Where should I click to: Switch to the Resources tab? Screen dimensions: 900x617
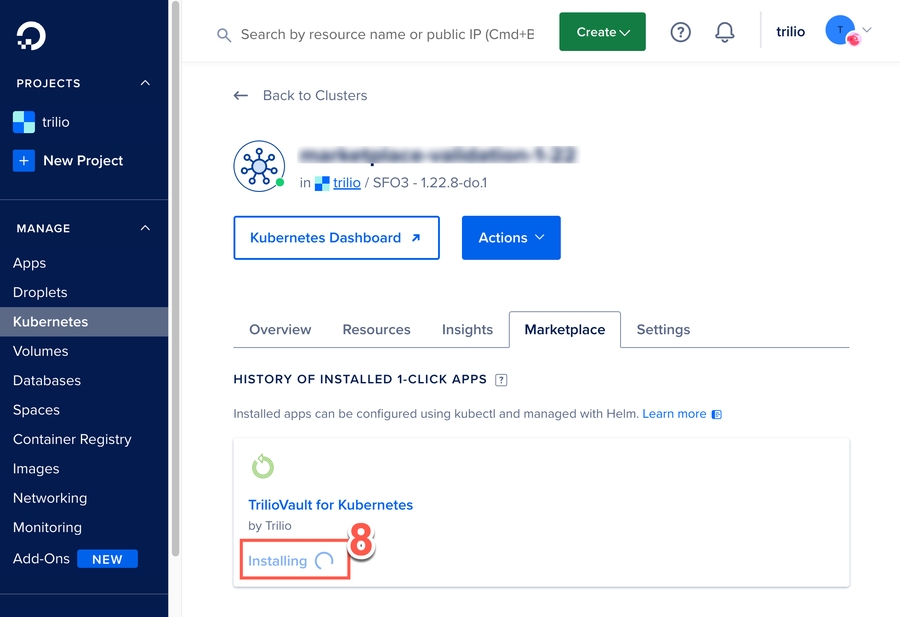[376, 330]
